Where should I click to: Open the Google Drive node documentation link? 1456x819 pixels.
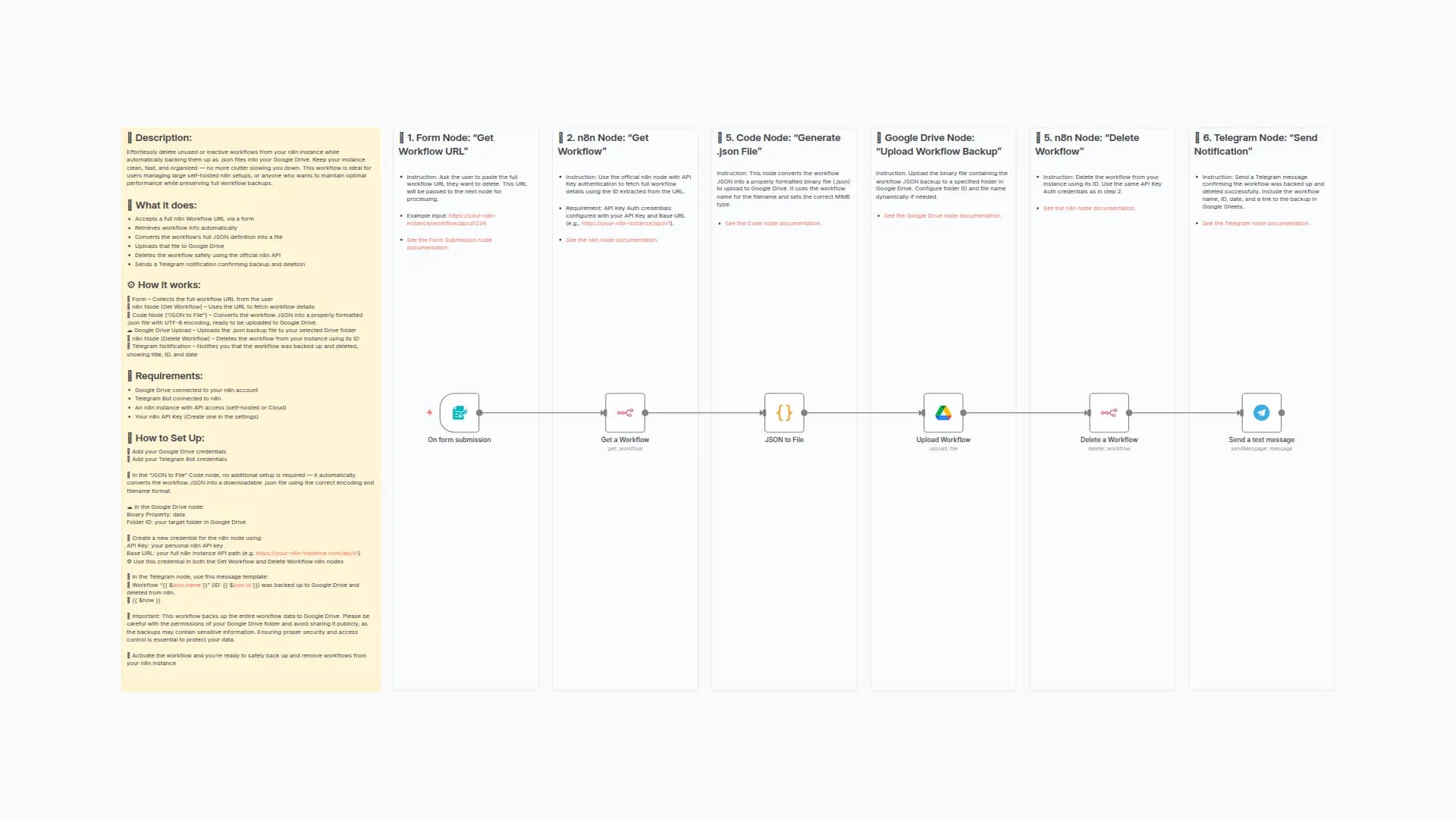point(942,215)
